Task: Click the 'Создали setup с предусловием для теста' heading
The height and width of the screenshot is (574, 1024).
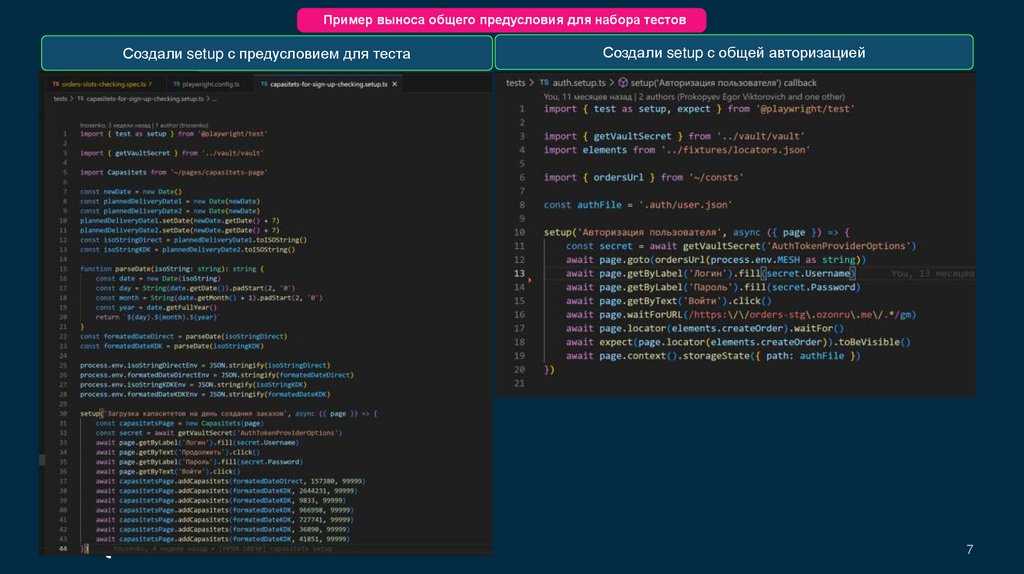Action: click(266, 53)
